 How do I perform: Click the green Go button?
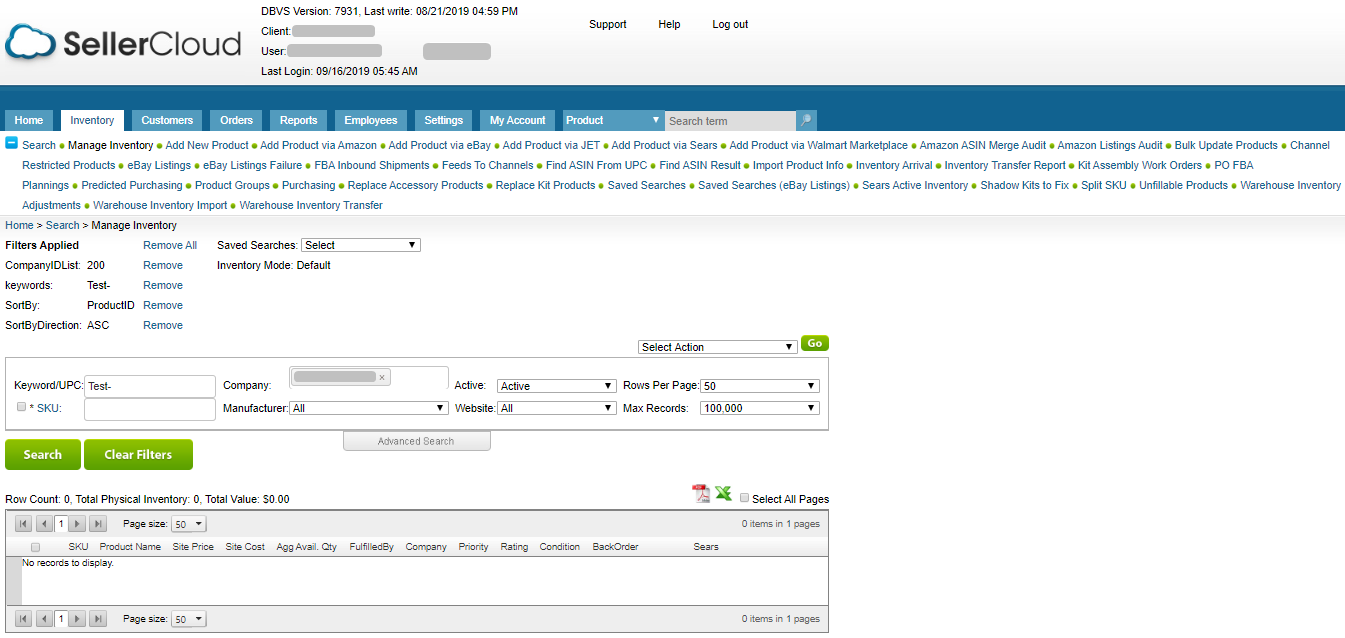(815, 343)
